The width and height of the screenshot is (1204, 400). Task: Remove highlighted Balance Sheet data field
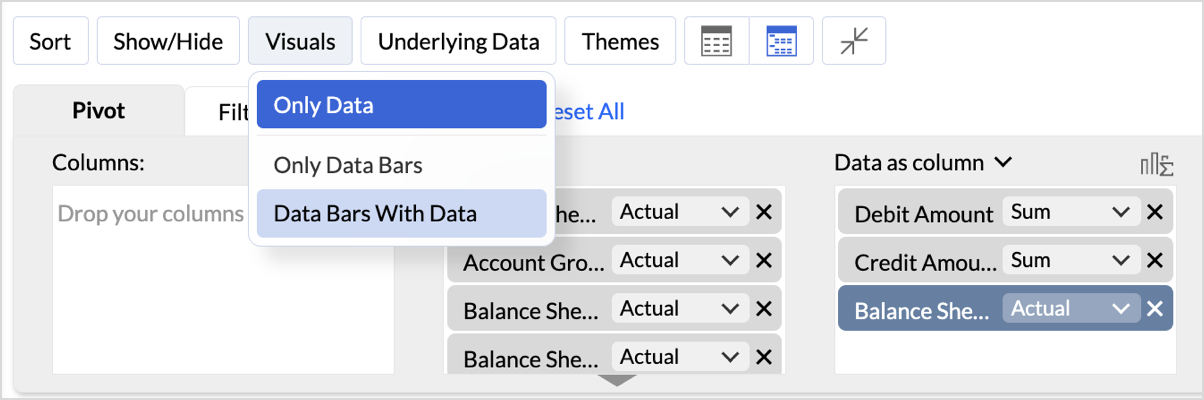tap(1154, 309)
